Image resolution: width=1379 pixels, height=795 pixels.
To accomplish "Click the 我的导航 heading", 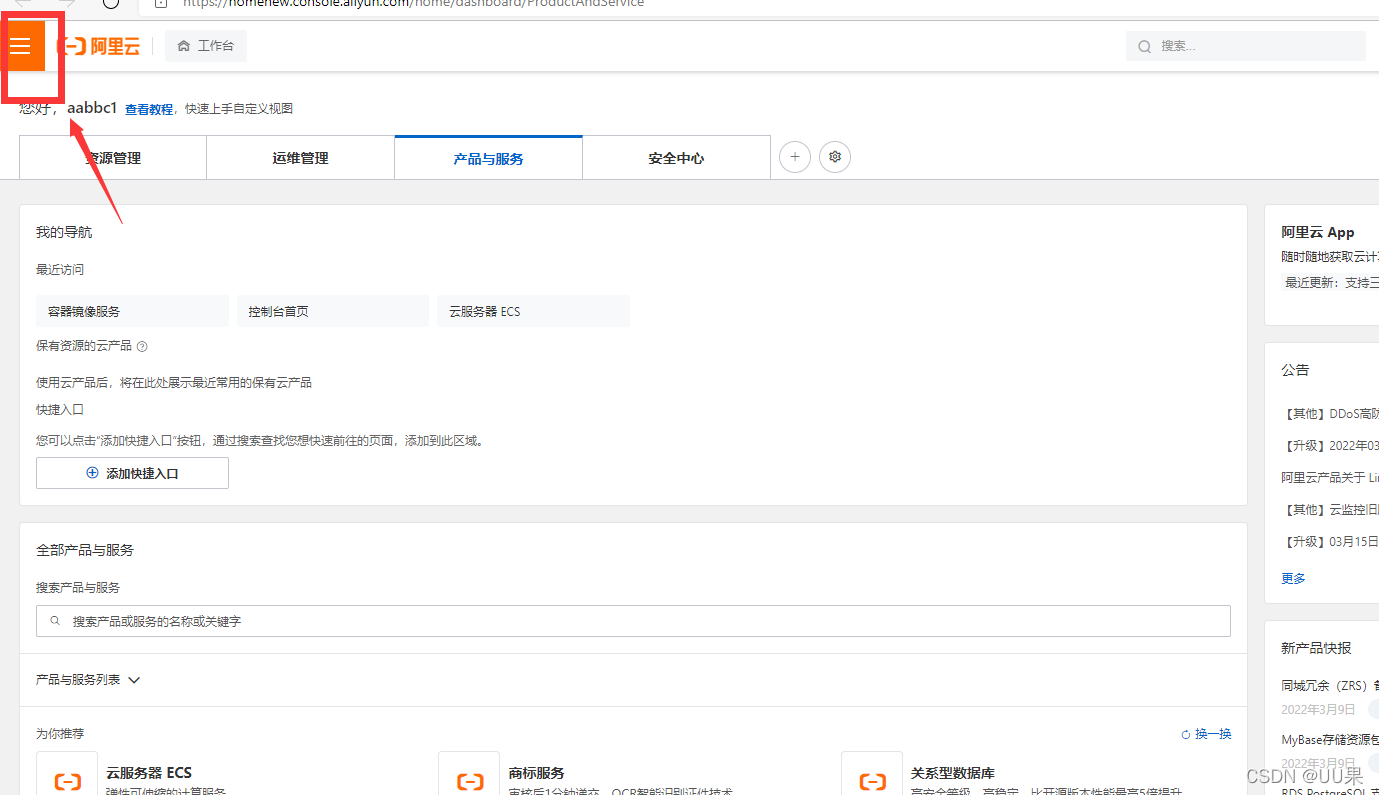I will tap(64, 232).
